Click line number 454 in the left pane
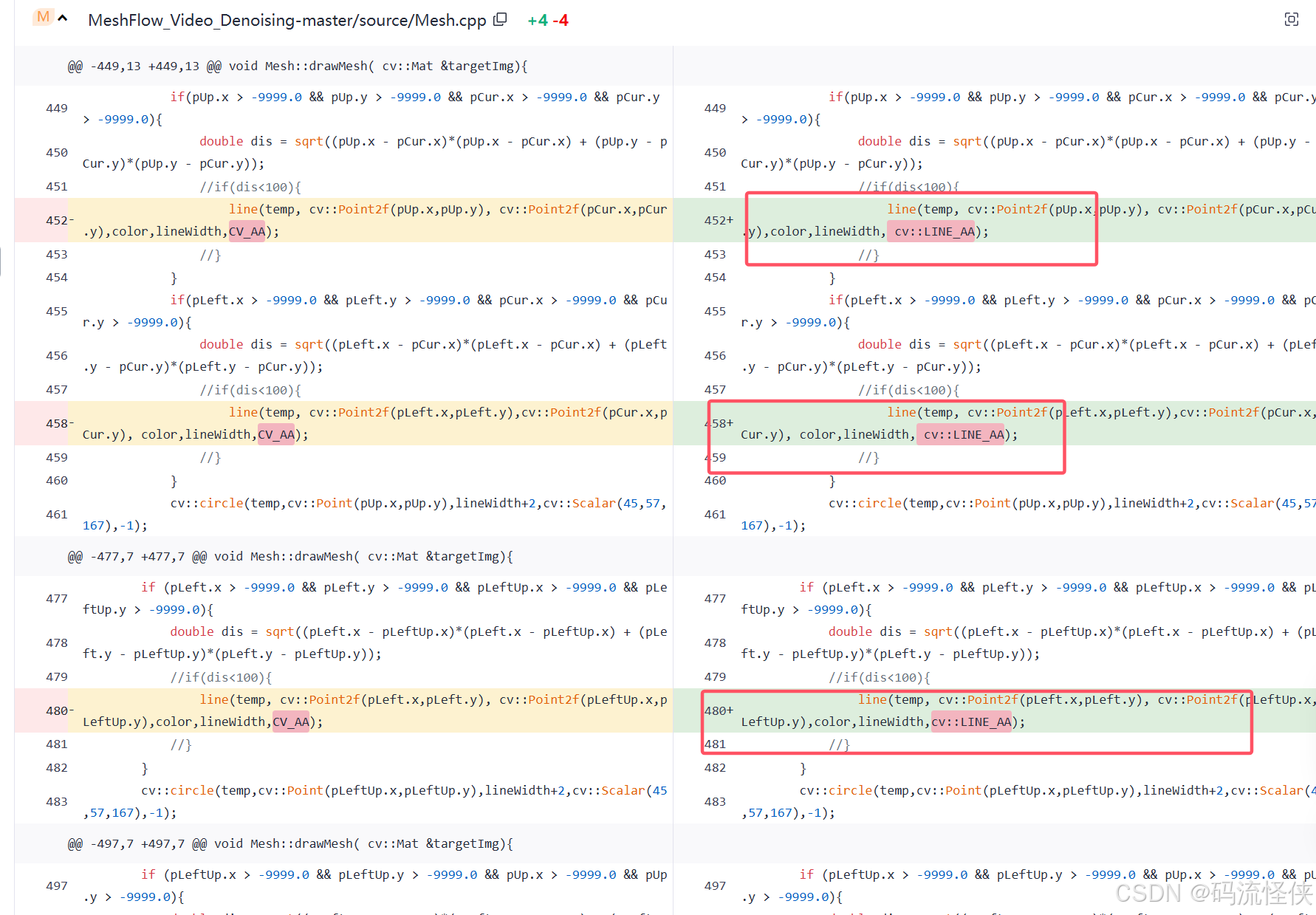Image resolution: width=1316 pixels, height=915 pixels. coord(57,277)
